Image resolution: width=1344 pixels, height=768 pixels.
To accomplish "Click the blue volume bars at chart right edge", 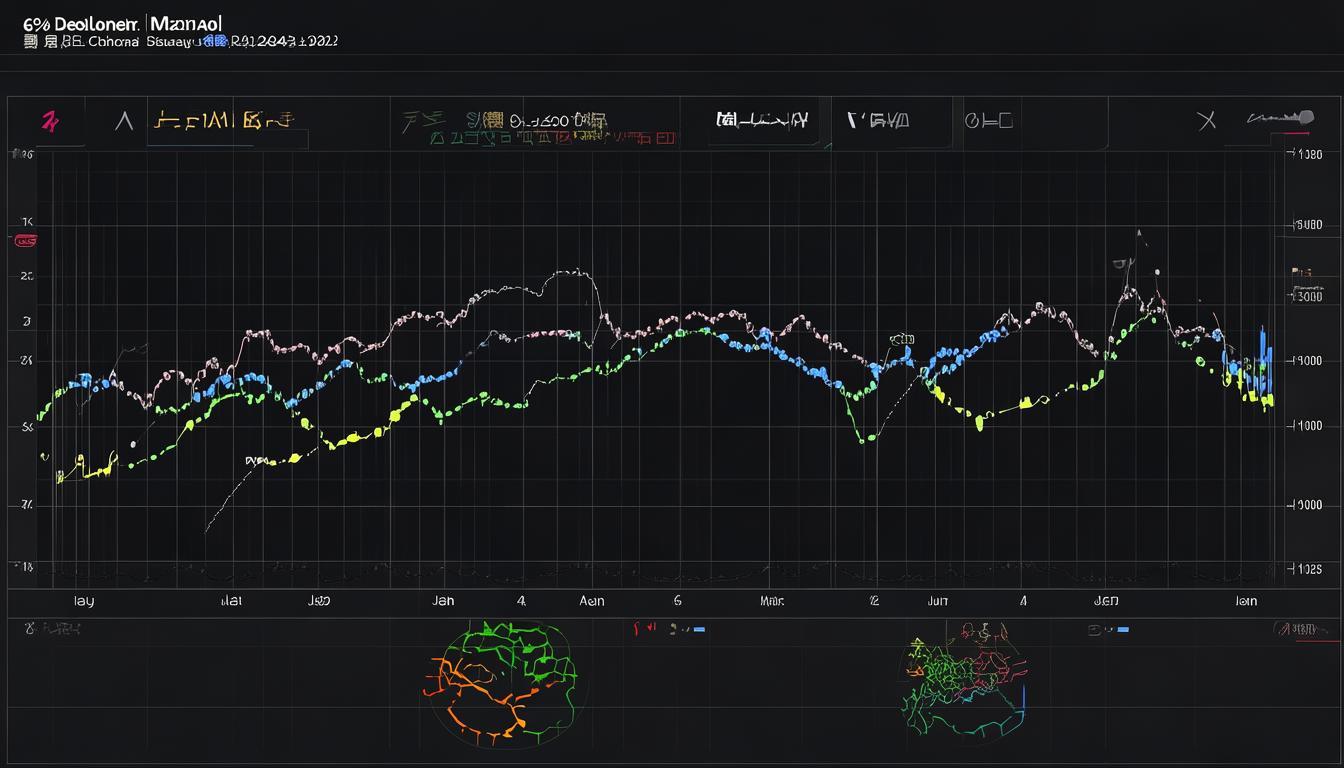I will point(1264,360).
